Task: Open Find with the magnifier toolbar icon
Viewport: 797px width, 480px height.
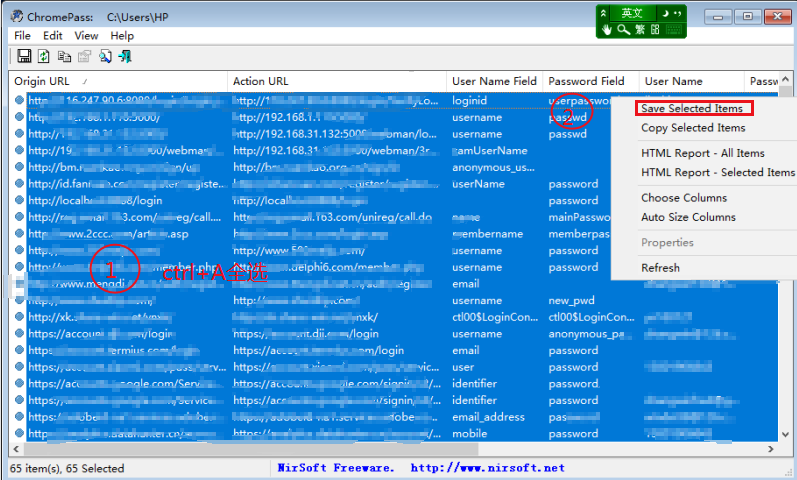Action: (105, 56)
